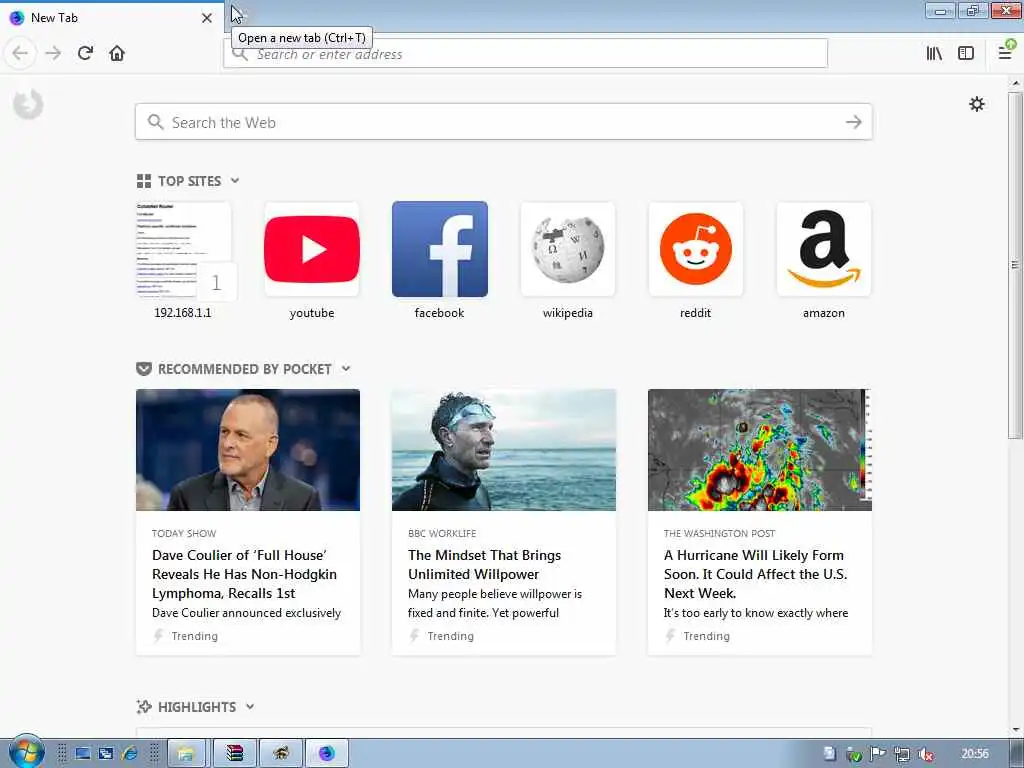The height and width of the screenshot is (768, 1024).
Task: Open the 192.168.1.1 top site thumbnail
Action: pos(183,249)
